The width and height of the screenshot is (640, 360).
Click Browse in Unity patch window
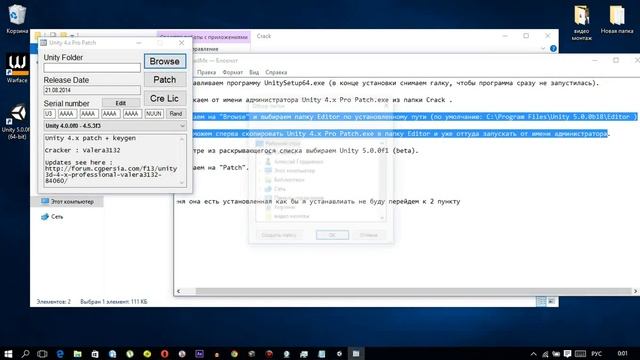tap(164, 61)
